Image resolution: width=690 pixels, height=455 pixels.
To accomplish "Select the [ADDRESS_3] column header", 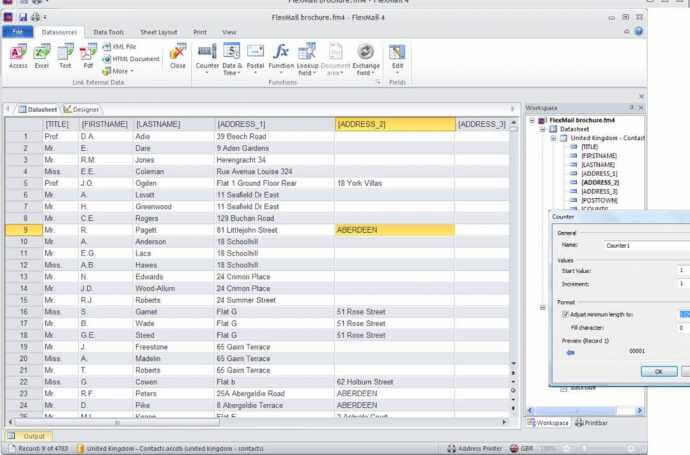I will [481, 124].
